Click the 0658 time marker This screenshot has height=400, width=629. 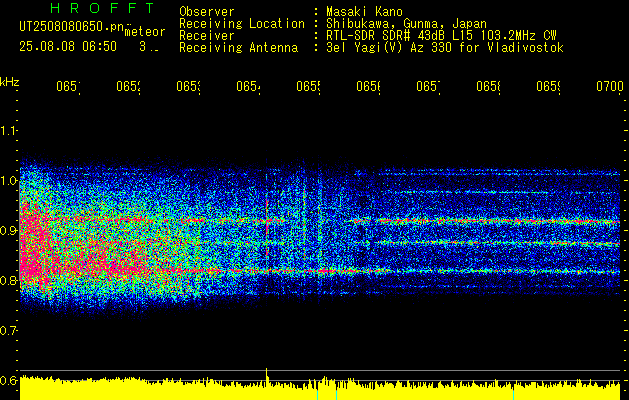coord(489,86)
